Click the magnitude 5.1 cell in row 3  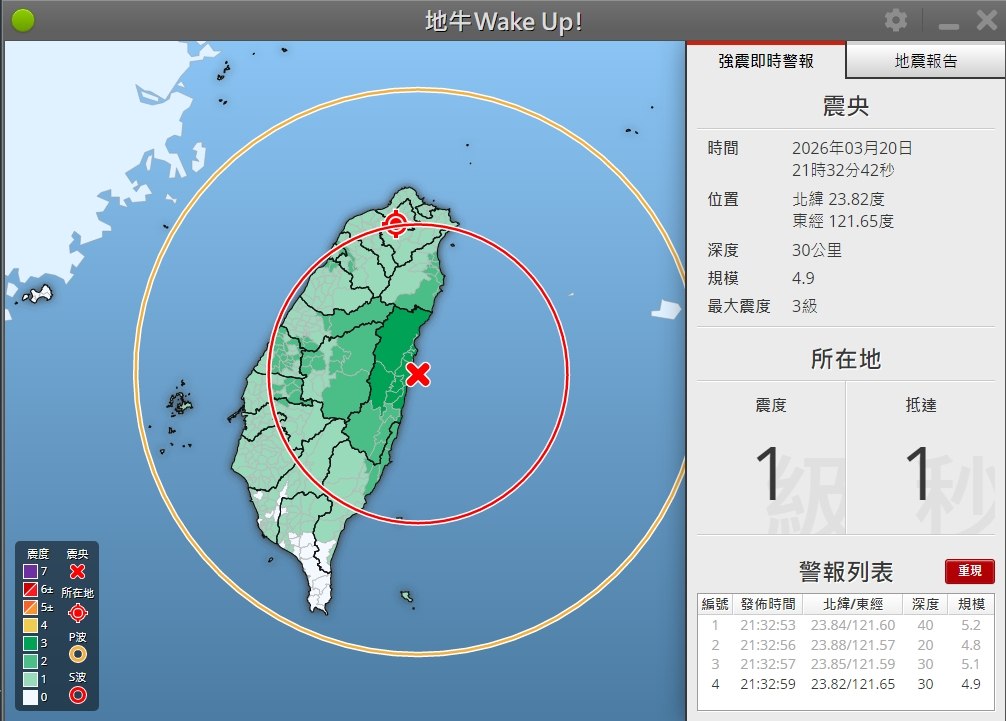(971, 664)
